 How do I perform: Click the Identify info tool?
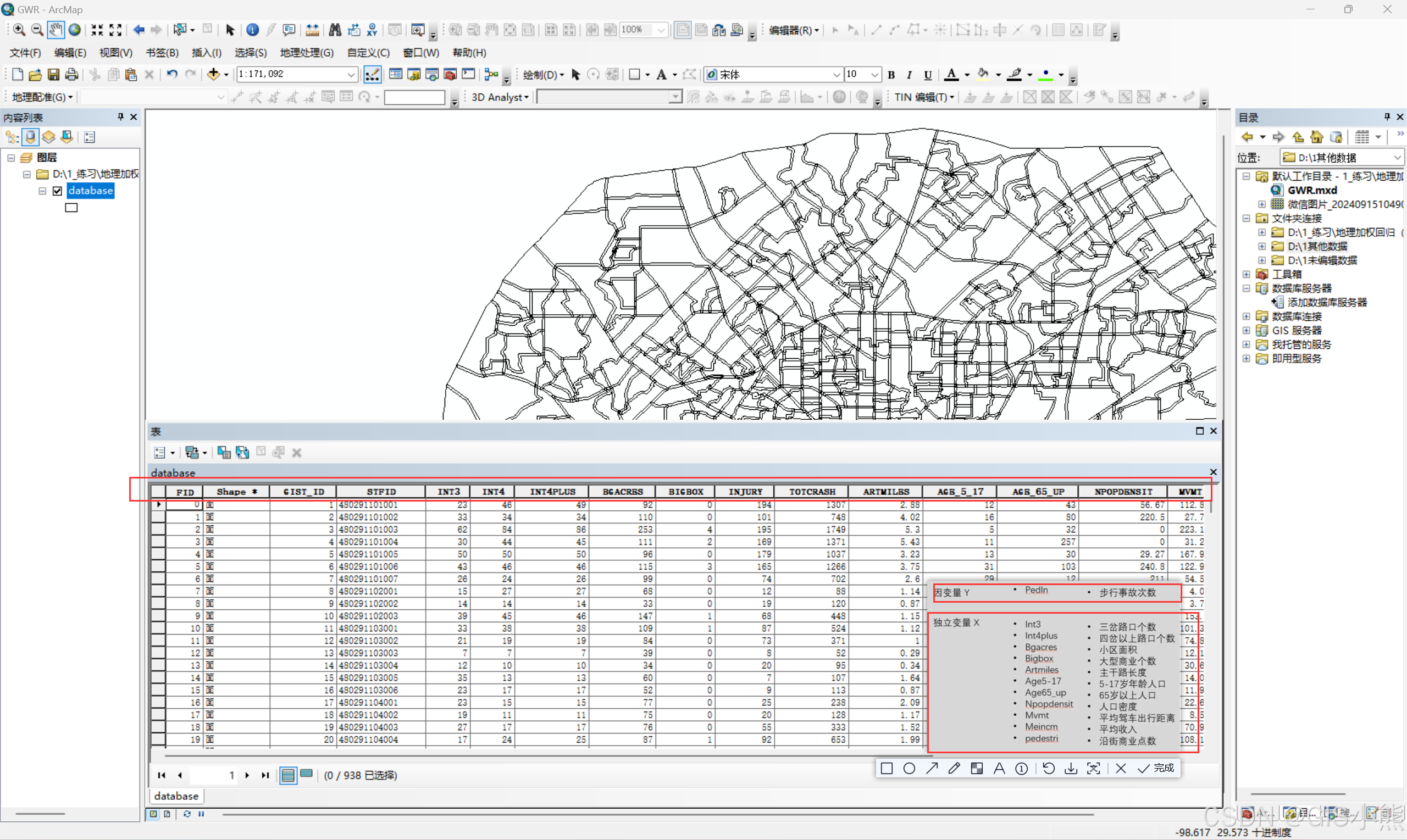tap(252, 30)
